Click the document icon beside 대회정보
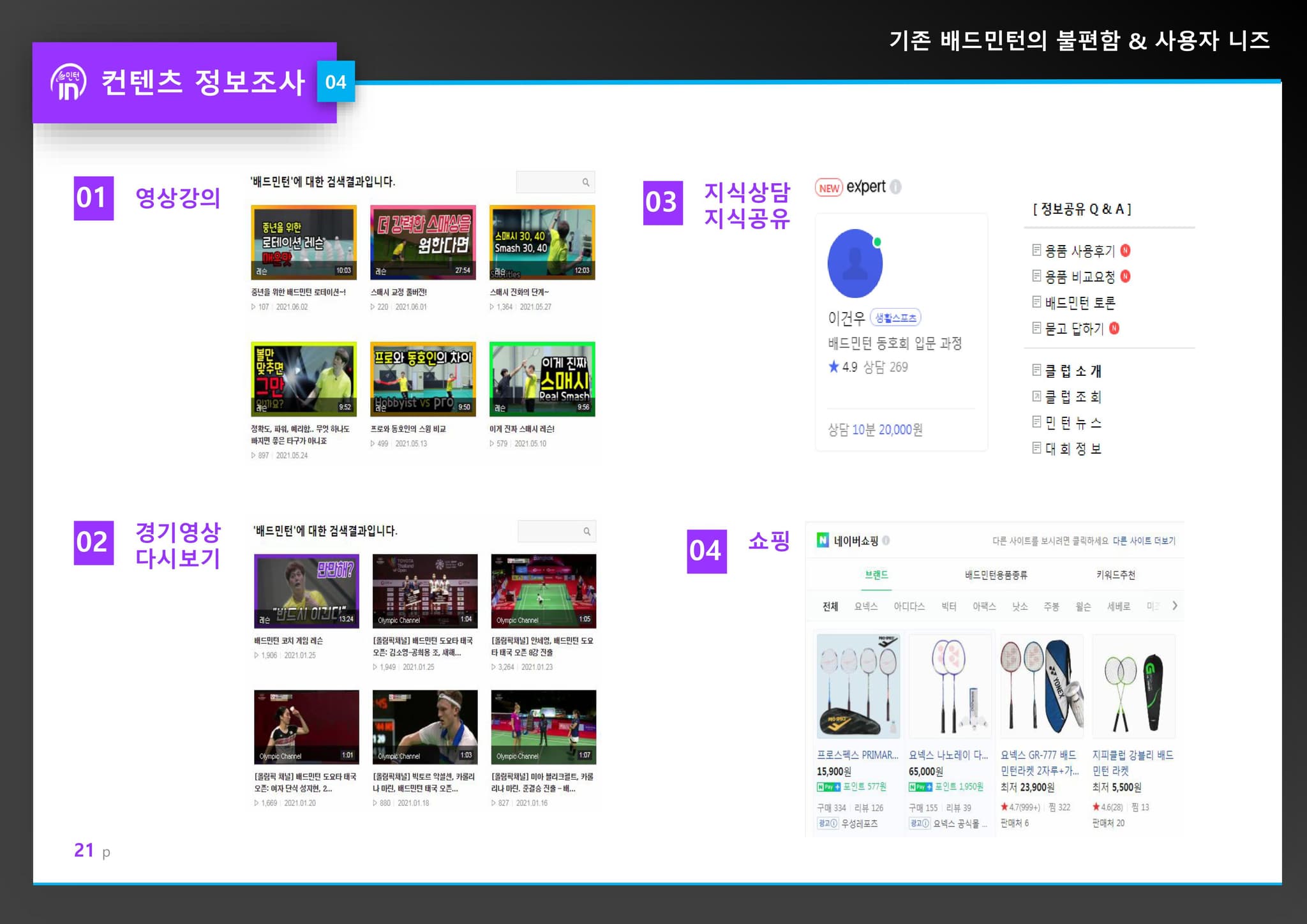Image resolution: width=1307 pixels, height=924 pixels. (x=1036, y=448)
